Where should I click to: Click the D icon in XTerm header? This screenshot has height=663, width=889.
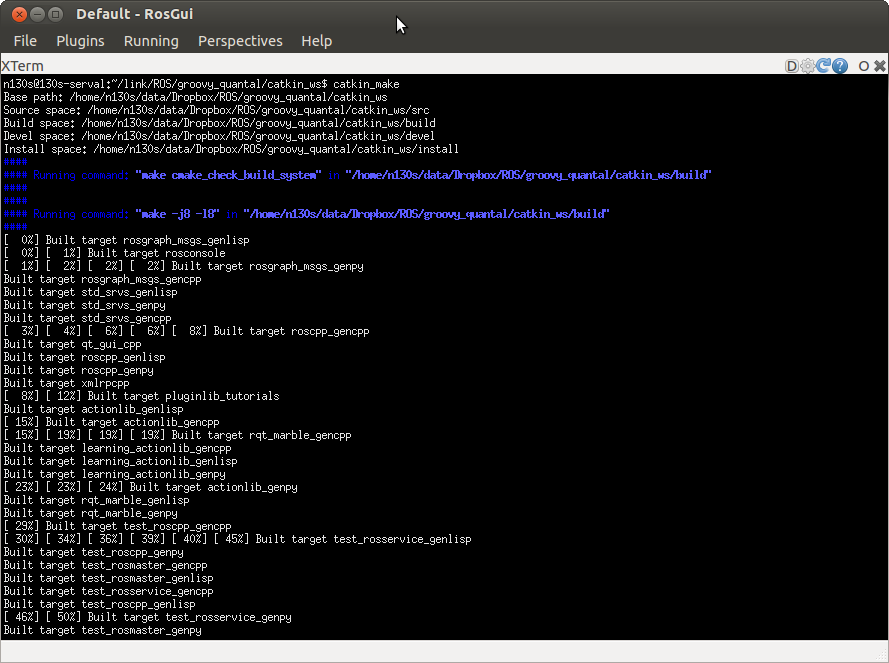pyautogui.click(x=791, y=66)
